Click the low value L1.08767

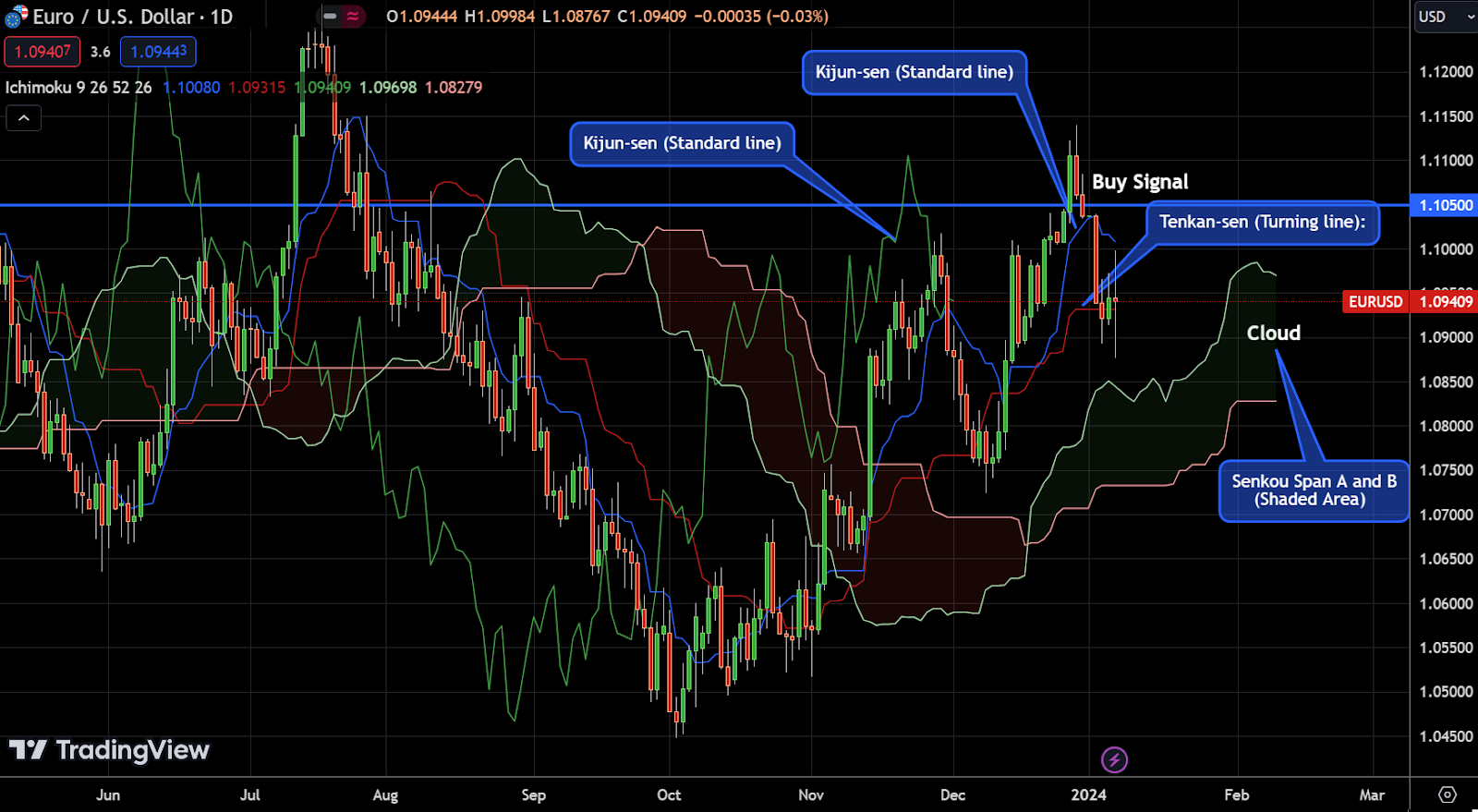click(x=576, y=17)
